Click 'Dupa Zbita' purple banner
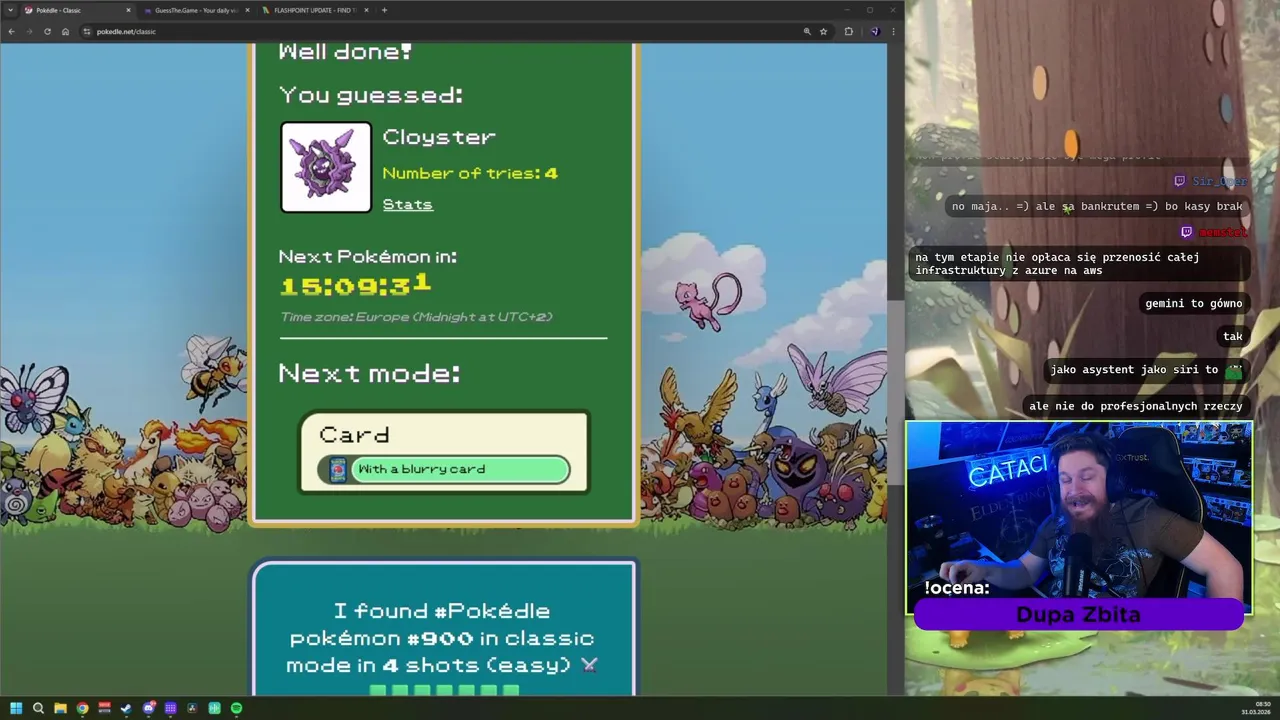This screenshot has width=1280, height=720. pos(1078,614)
